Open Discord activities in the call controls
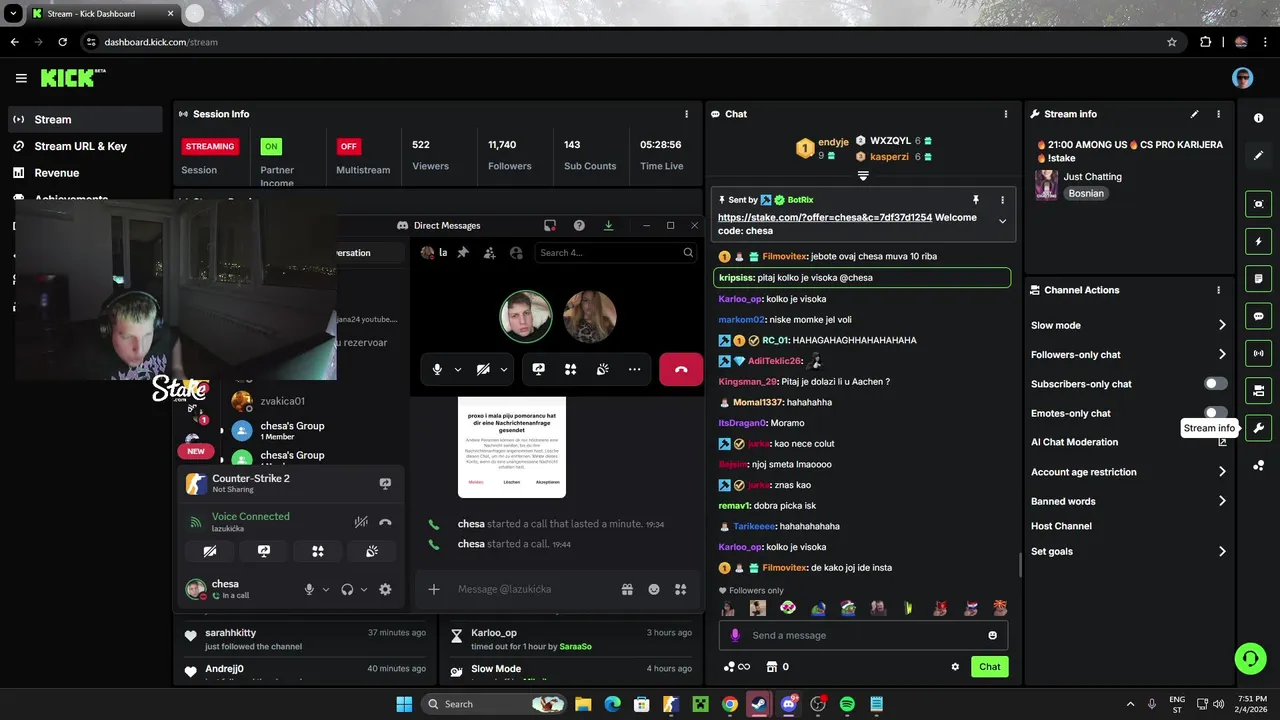The height and width of the screenshot is (720, 1280). [570, 369]
